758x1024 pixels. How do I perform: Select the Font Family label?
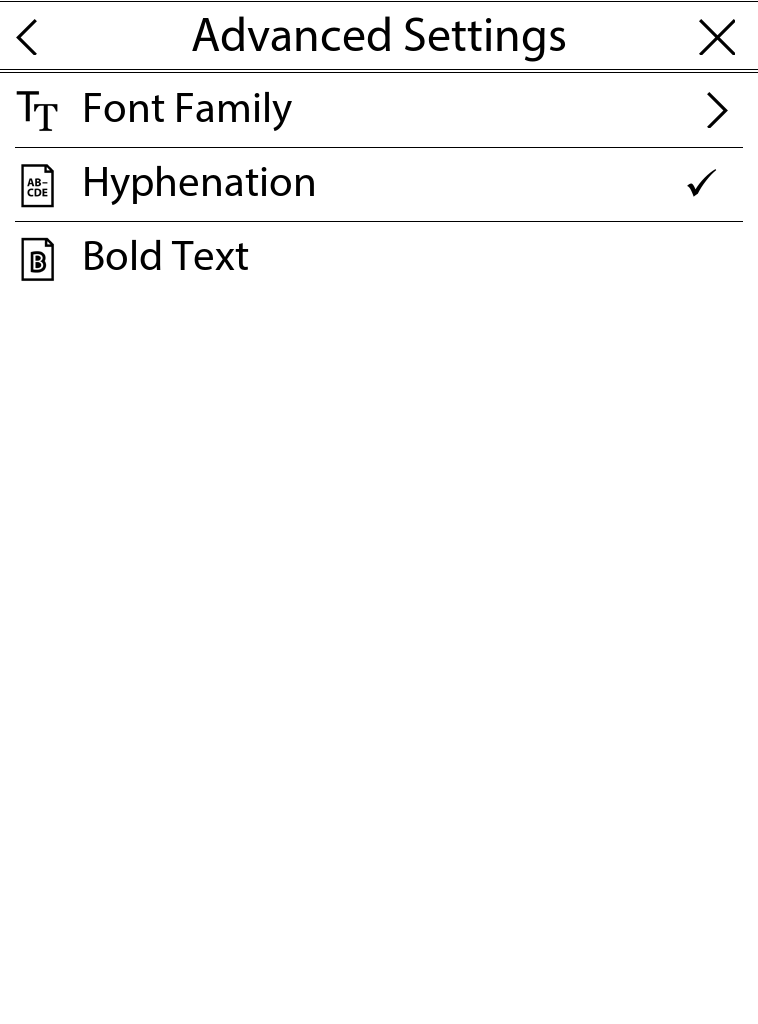(x=187, y=109)
